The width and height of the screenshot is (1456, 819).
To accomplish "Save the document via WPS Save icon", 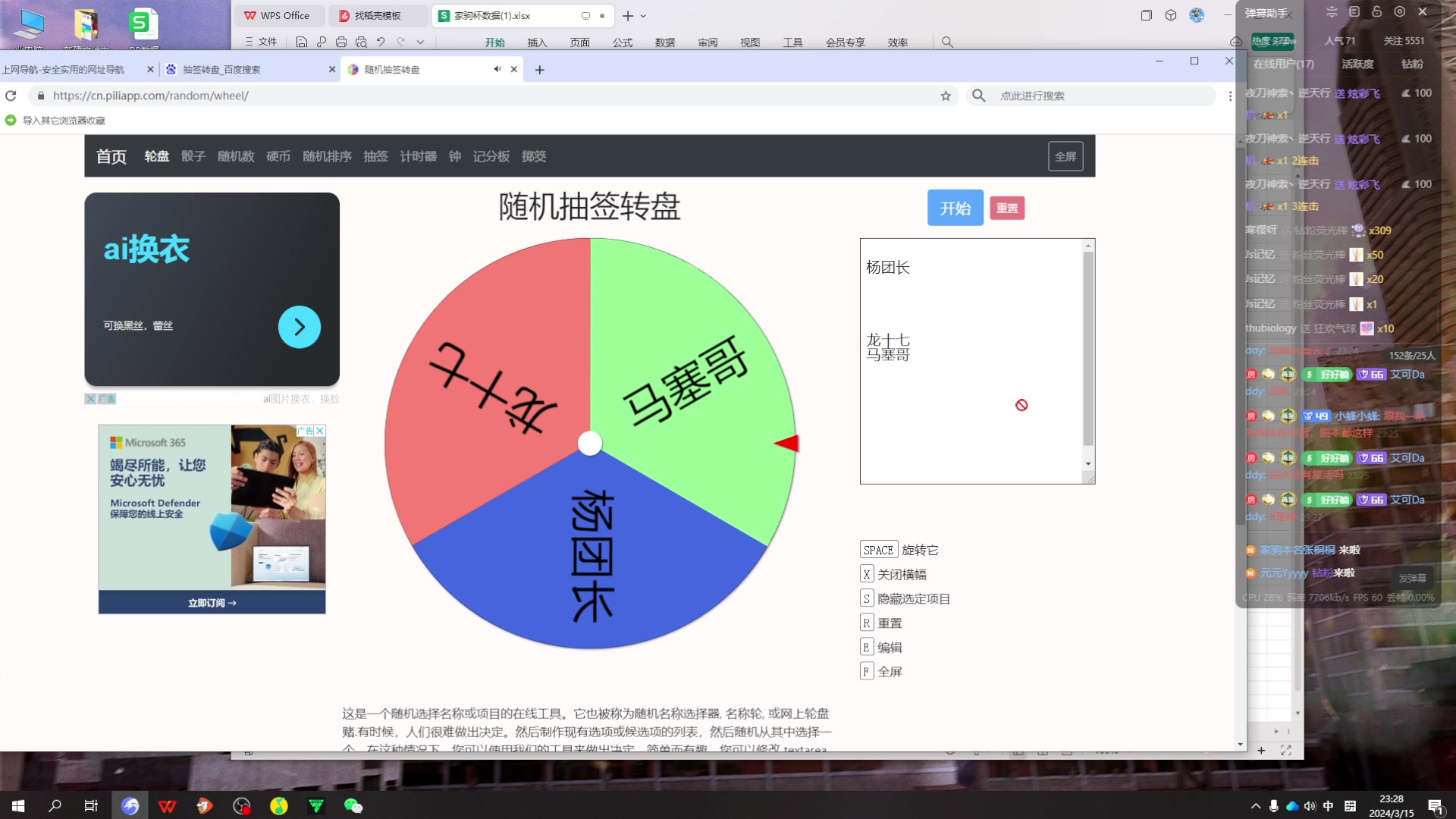I will click(302, 42).
